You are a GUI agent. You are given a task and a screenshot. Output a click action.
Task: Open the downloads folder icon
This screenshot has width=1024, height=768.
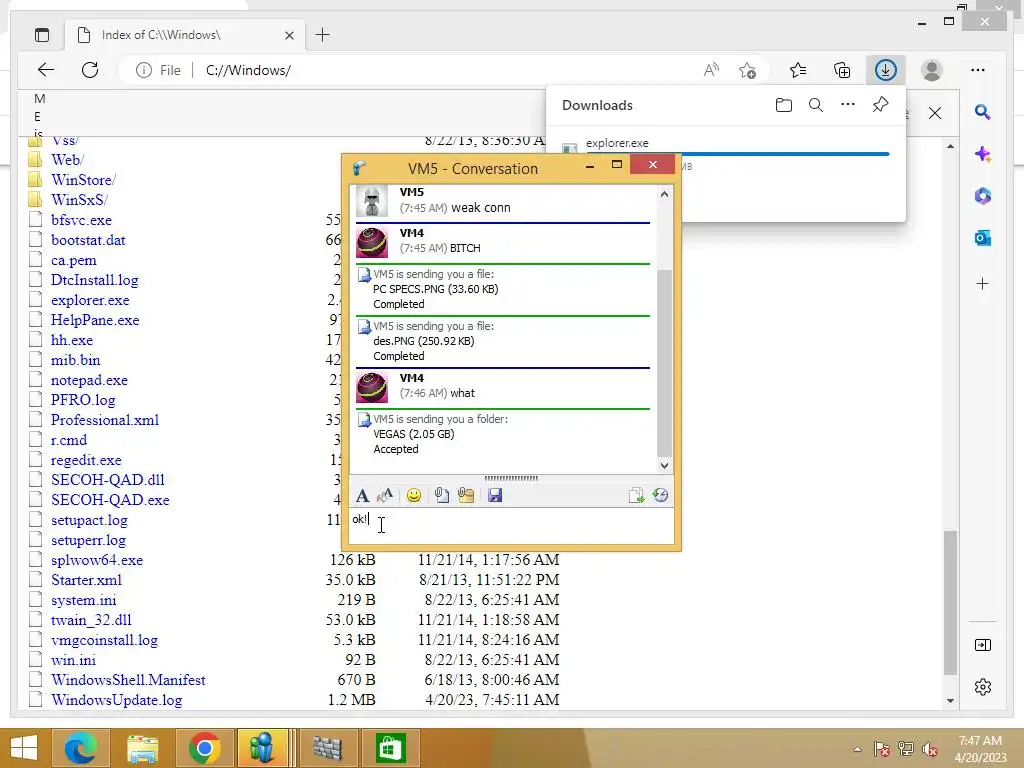point(784,105)
